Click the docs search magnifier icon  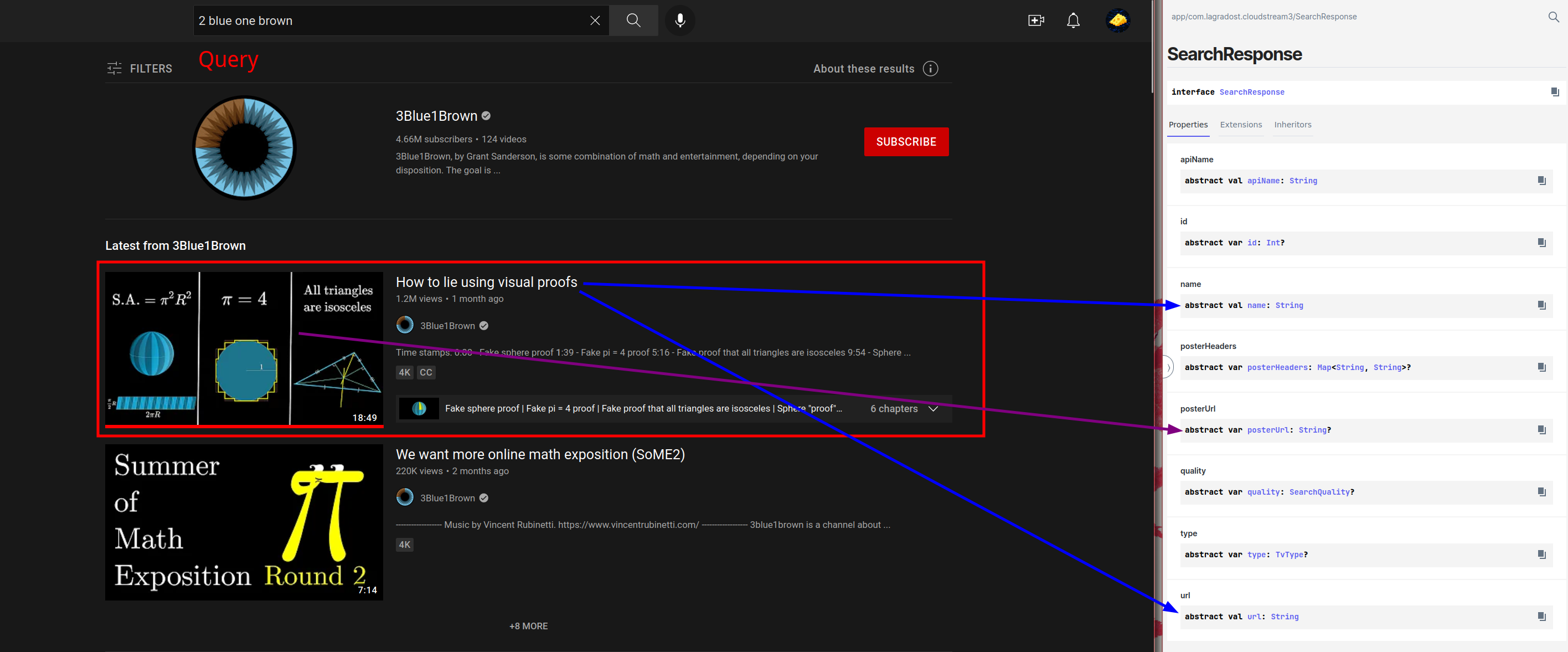pyautogui.click(x=1554, y=17)
